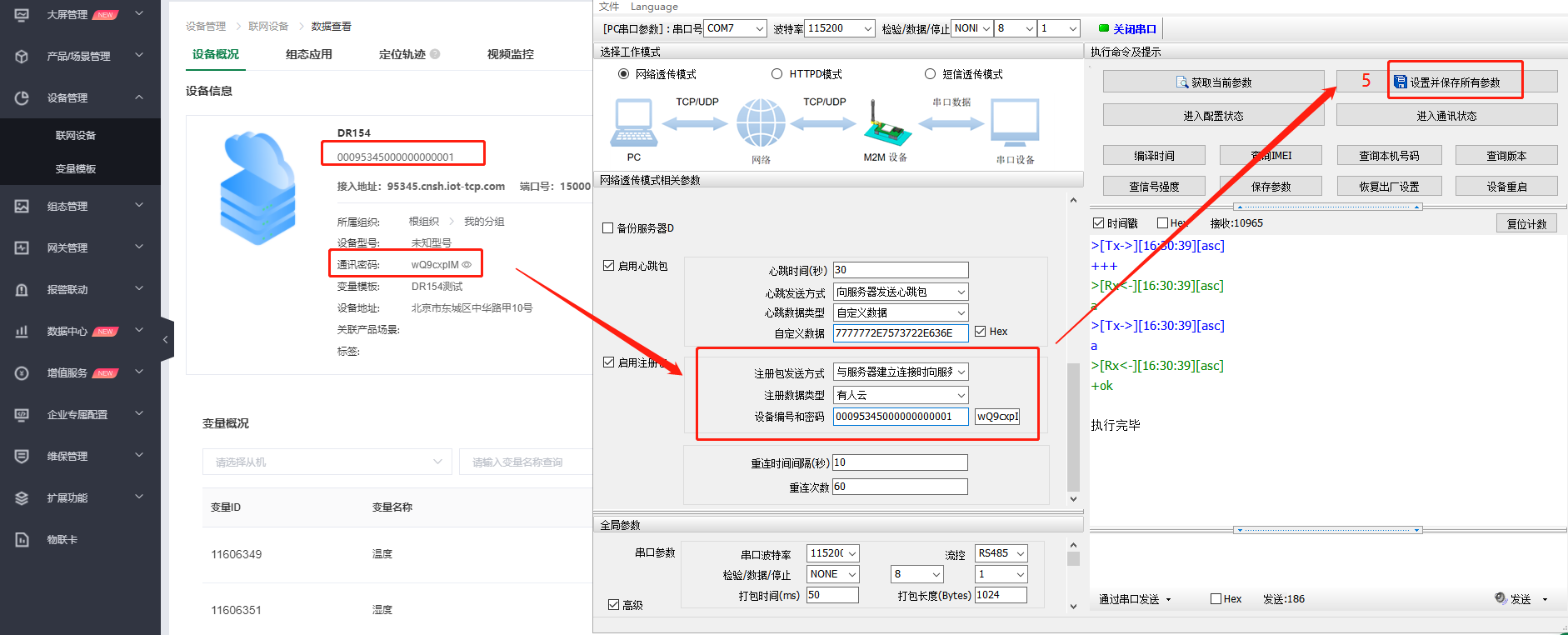Click the 大屏管理 sidebar monitor icon
1568x635 pixels.
coord(22,14)
